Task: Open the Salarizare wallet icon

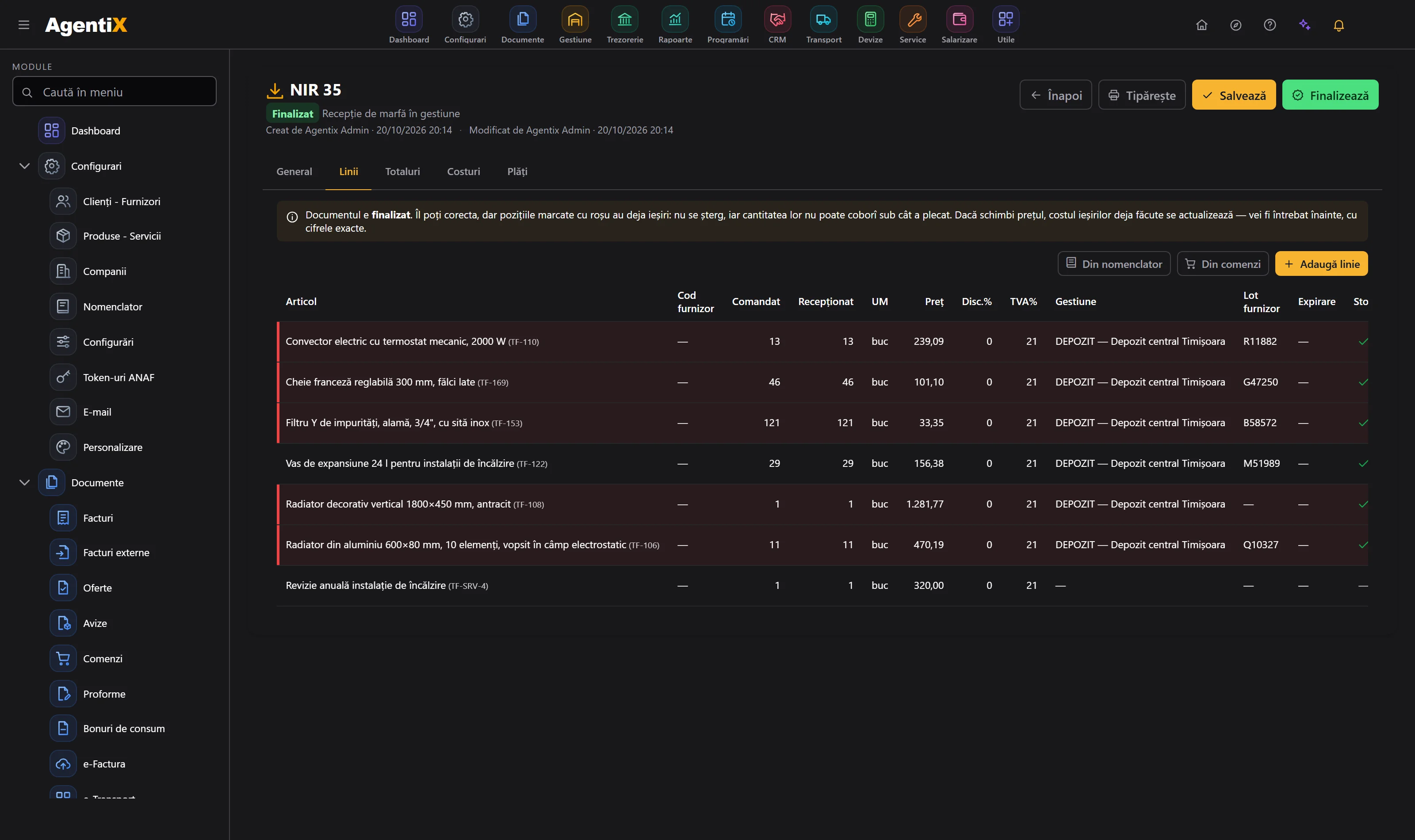Action: coord(960,19)
